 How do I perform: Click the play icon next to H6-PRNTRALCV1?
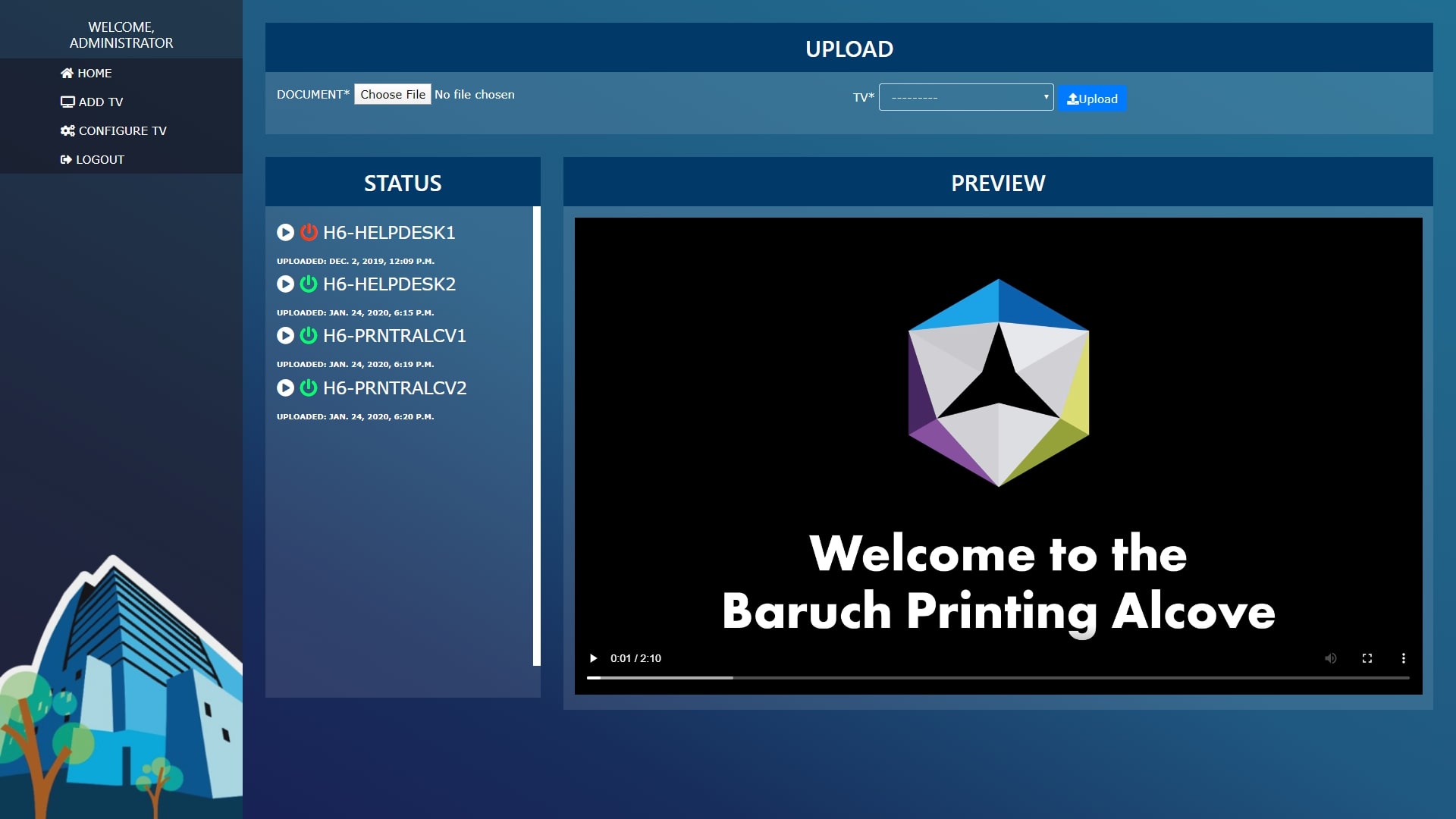(x=285, y=335)
